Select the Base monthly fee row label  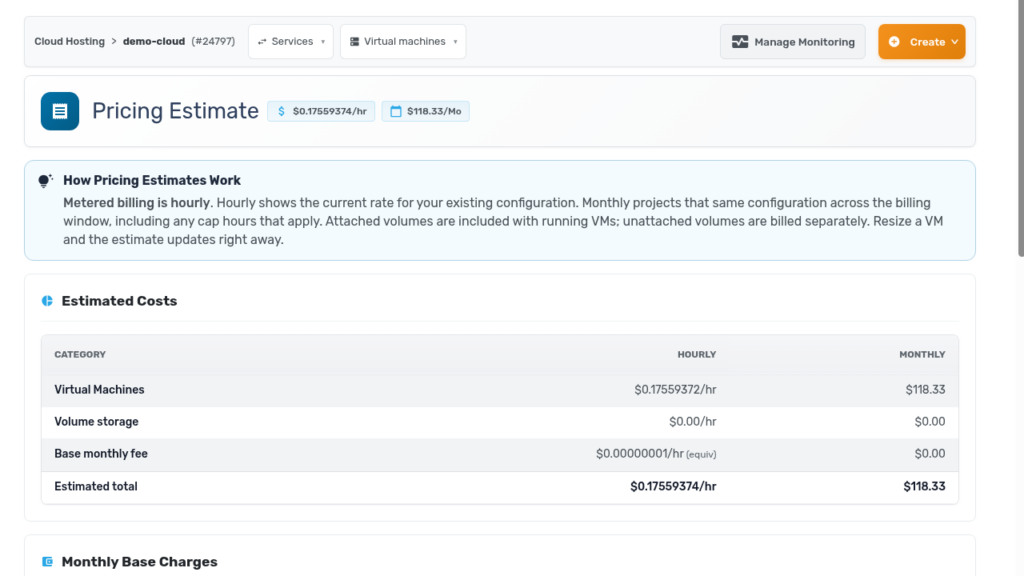pyautogui.click(x=101, y=454)
